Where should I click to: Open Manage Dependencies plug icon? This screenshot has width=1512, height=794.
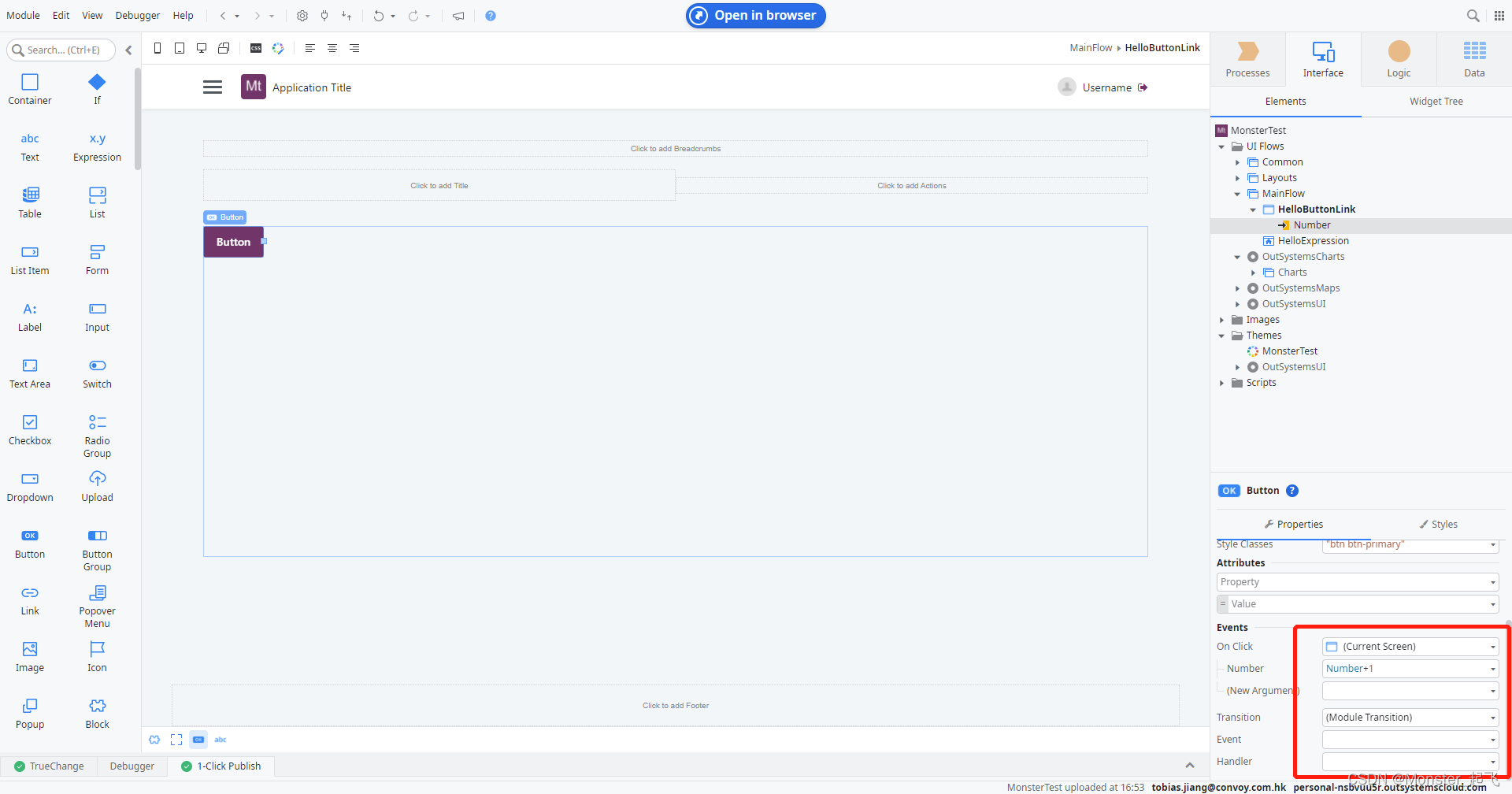coord(324,16)
